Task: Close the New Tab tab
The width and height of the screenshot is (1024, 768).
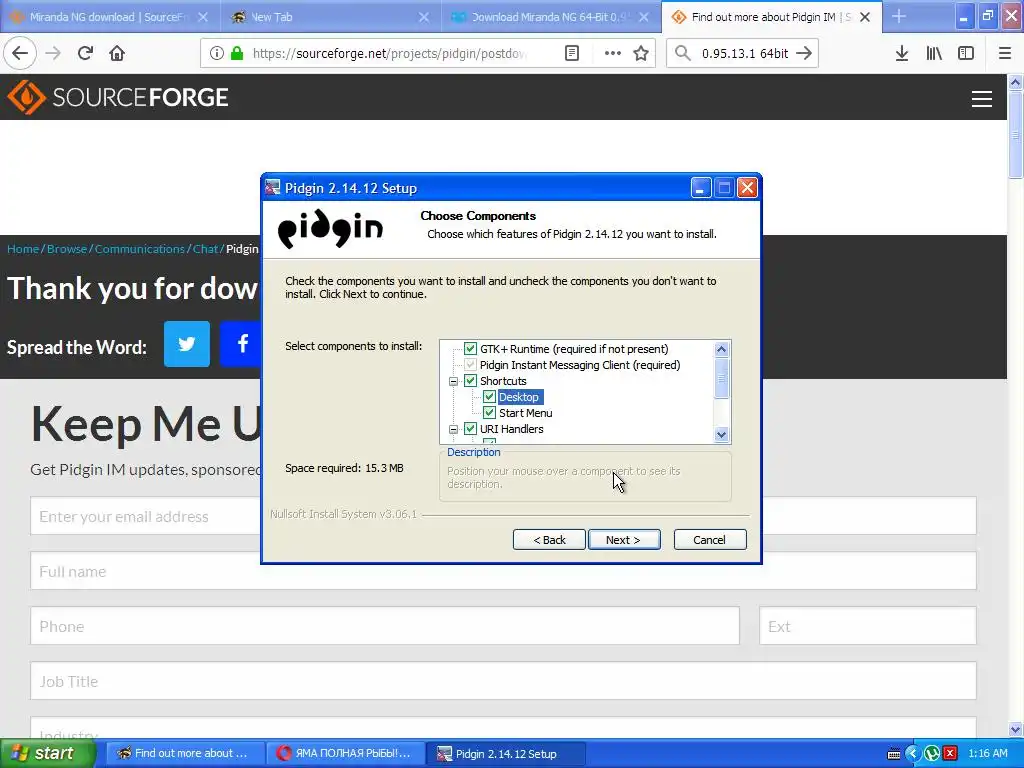Action: pyautogui.click(x=424, y=17)
